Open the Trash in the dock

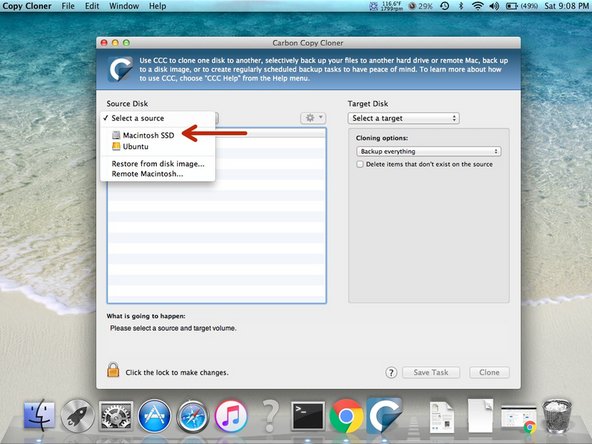[x=557, y=416]
